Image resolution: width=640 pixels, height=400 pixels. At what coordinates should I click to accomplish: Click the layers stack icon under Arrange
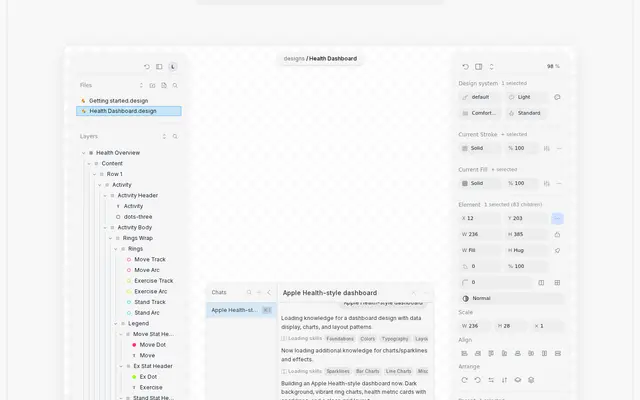pos(531,380)
